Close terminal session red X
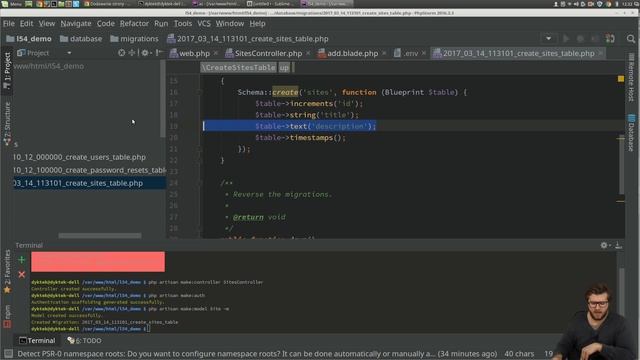Image resolution: width=640 pixels, height=360 pixels. click(x=22, y=275)
